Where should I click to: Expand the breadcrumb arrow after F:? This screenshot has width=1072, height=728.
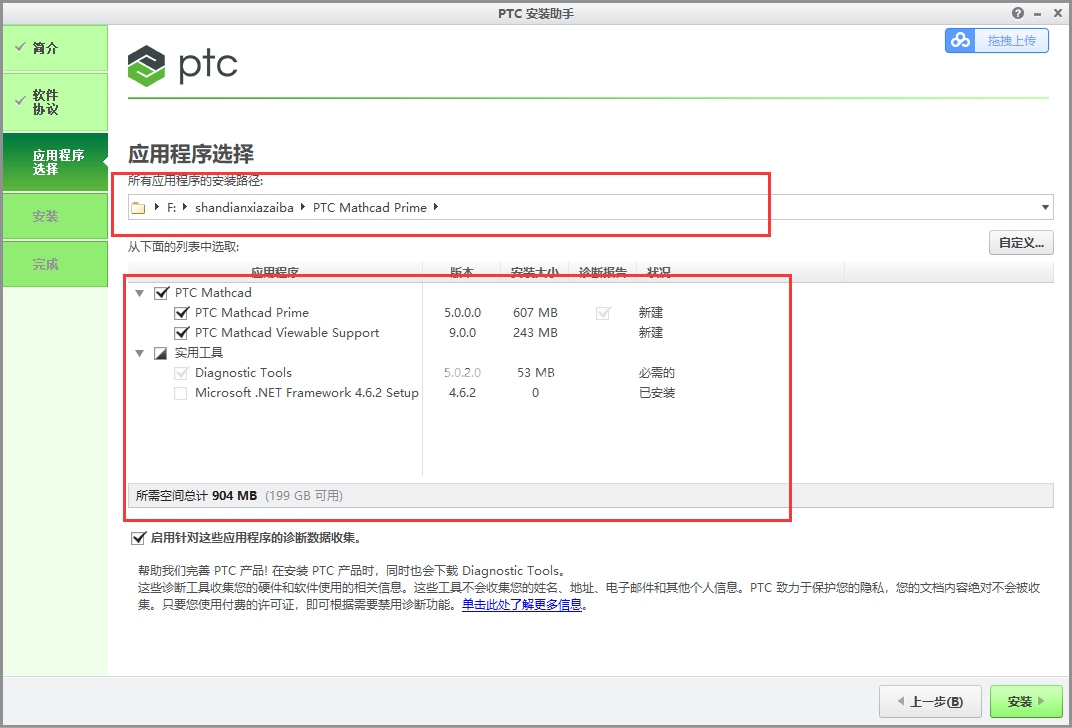tap(185, 207)
